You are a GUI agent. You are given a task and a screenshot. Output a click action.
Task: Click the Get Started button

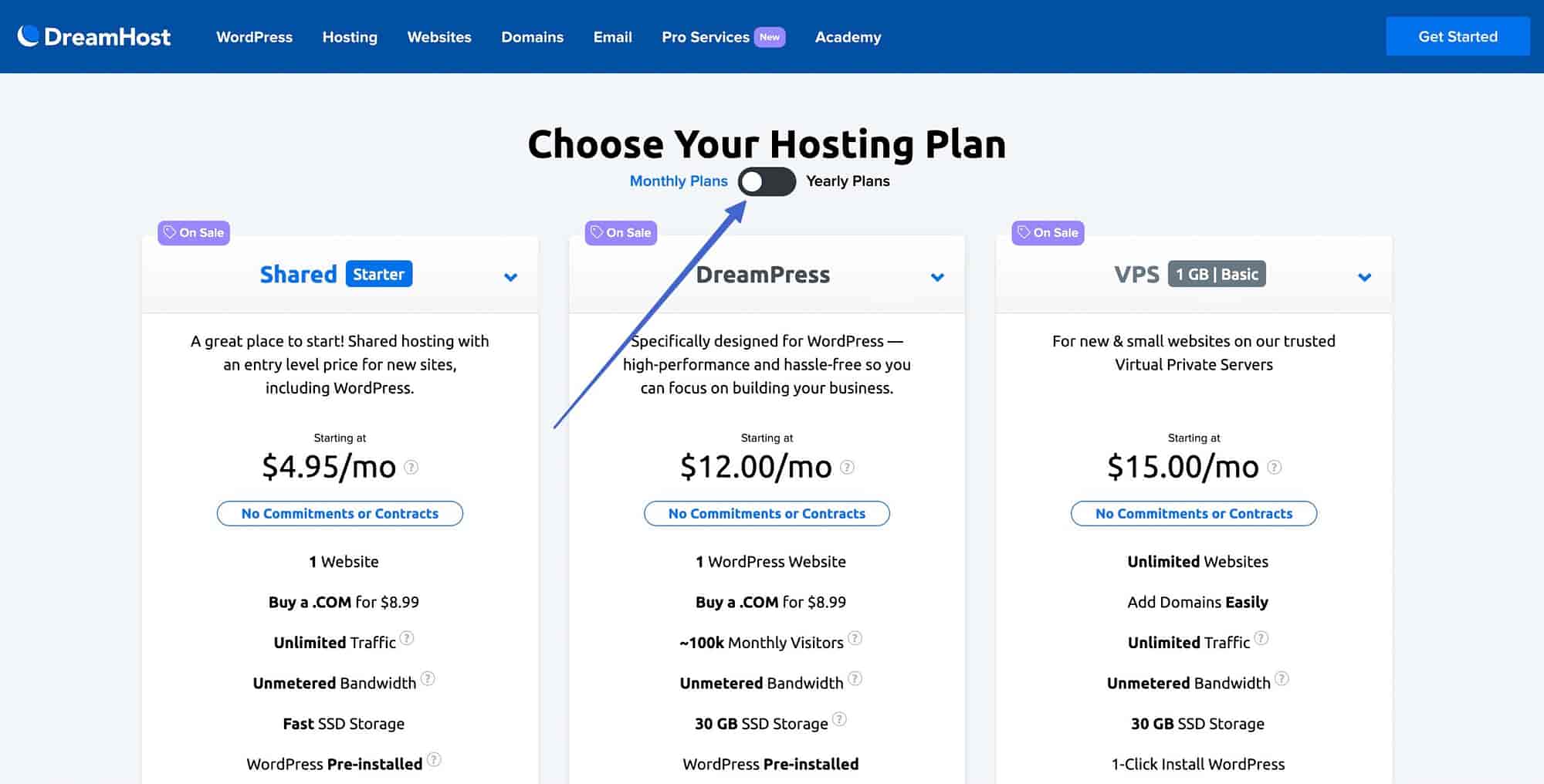[1458, 36]
